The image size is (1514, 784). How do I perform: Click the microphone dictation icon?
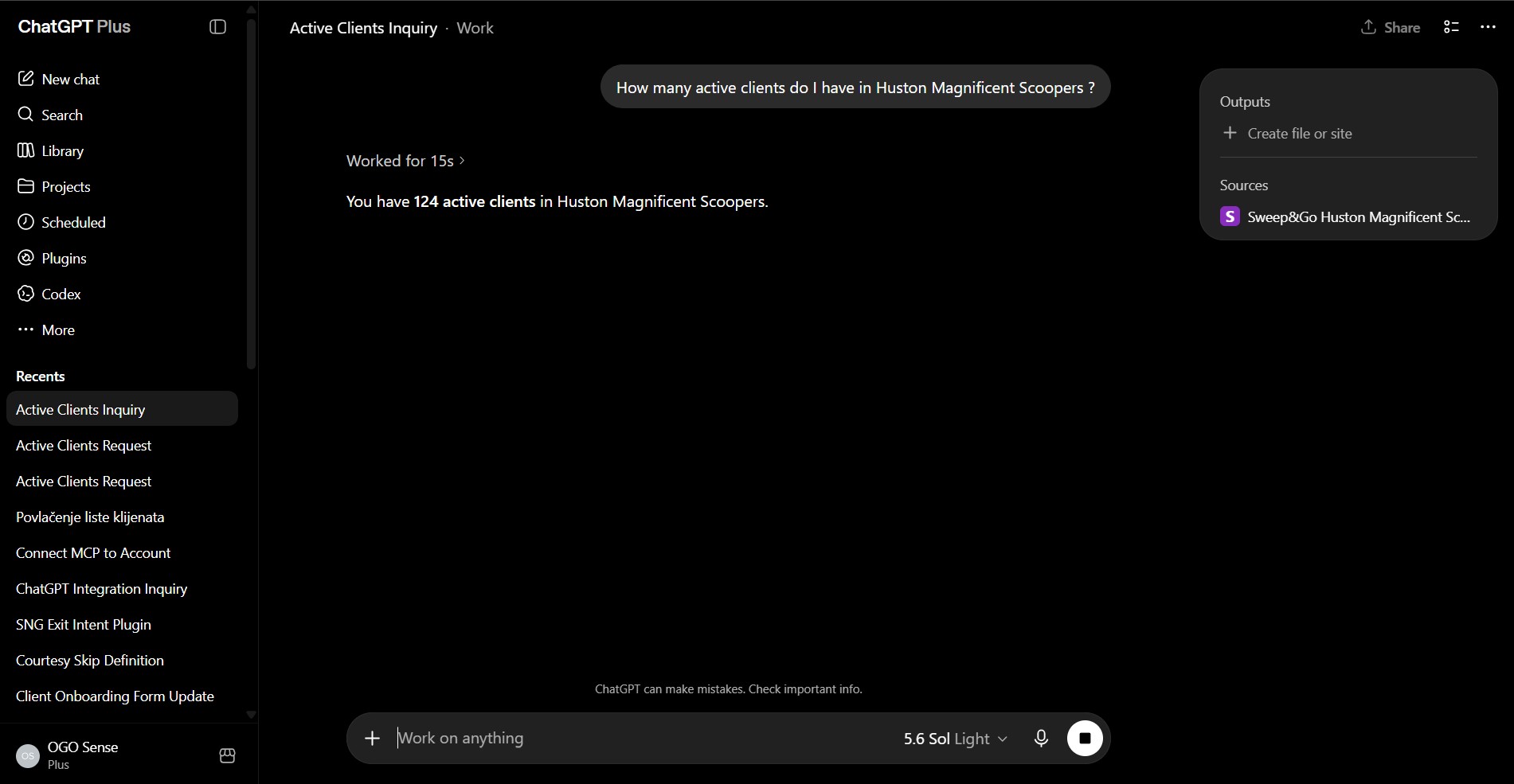tap(1041, 739)
